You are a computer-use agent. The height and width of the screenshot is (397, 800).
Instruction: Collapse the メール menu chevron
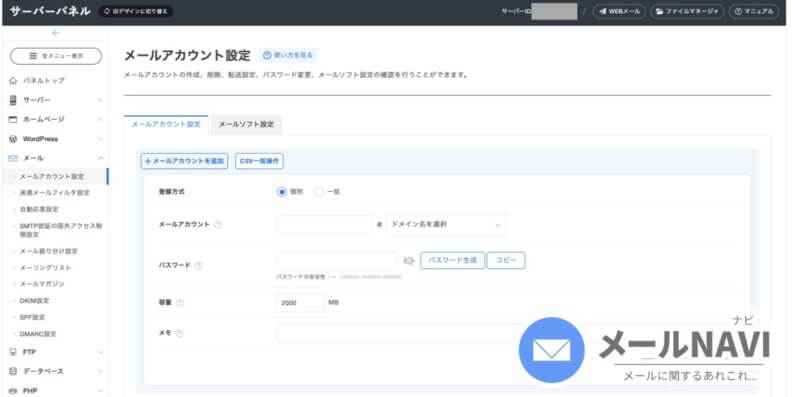click(101, 158)
